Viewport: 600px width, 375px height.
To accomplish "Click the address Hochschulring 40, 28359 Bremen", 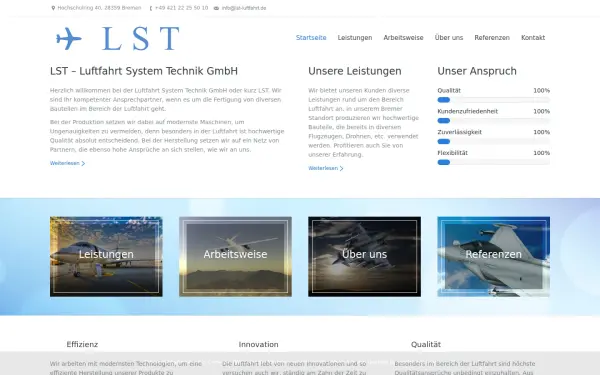I will pos(99,8).
